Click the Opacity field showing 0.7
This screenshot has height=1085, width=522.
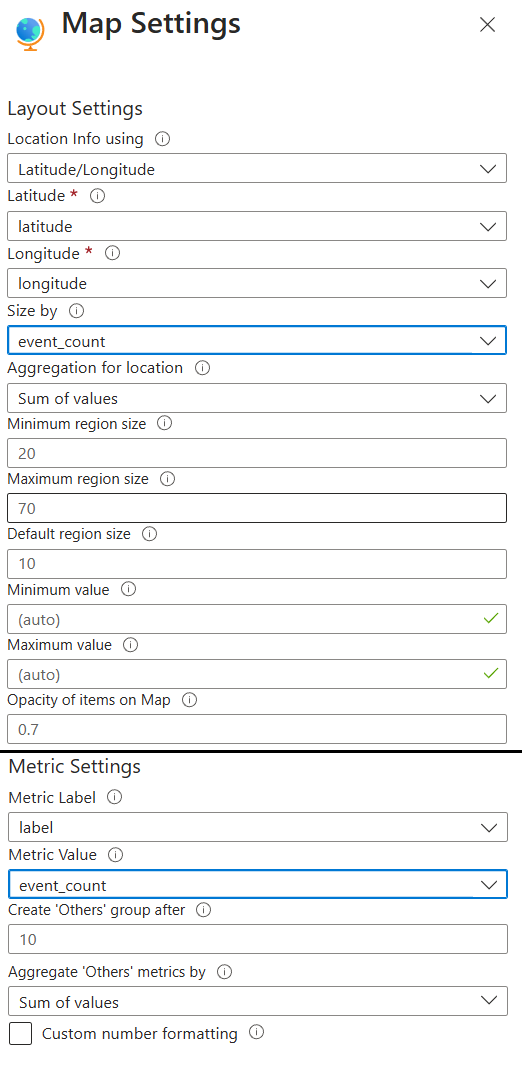(x=257, y=729)
